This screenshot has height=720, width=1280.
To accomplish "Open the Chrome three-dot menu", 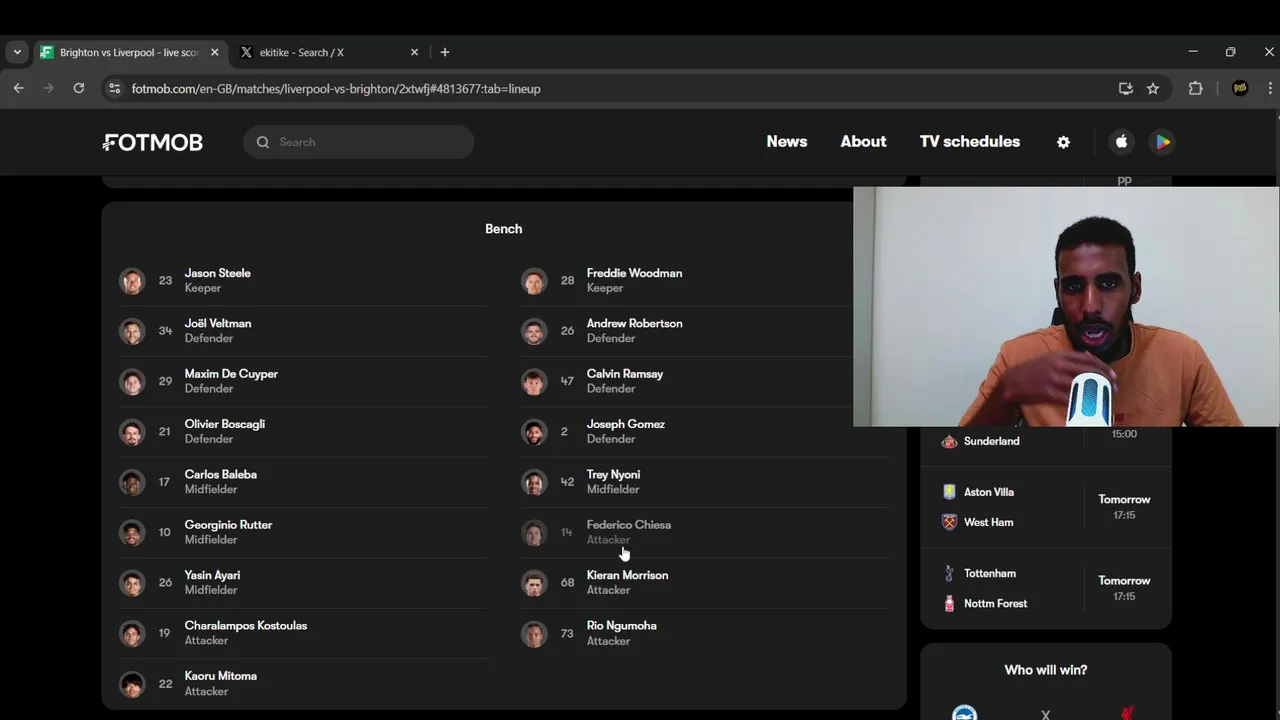I will [x=1270, y=88].
